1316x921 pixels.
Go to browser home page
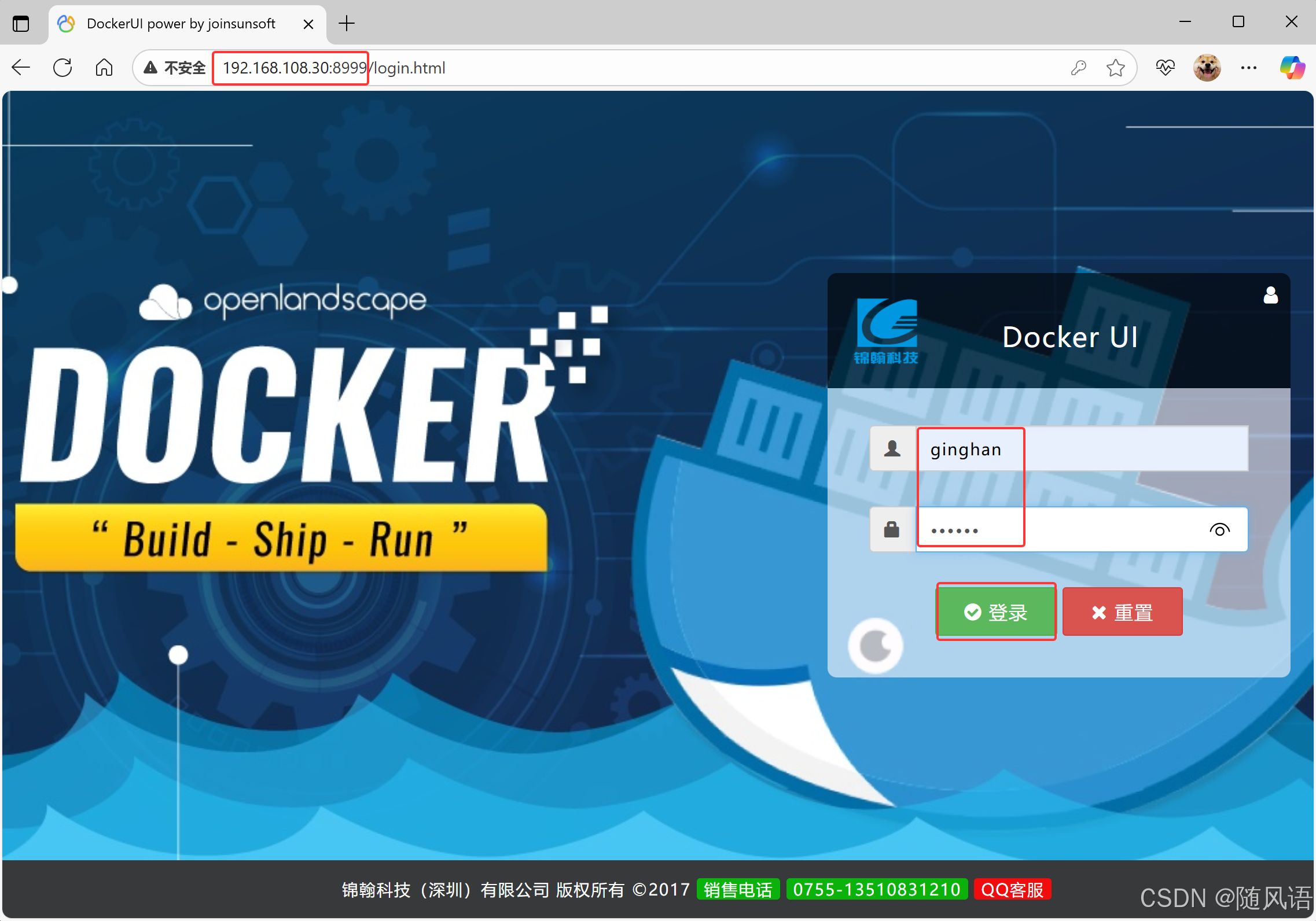coord(104,68)
